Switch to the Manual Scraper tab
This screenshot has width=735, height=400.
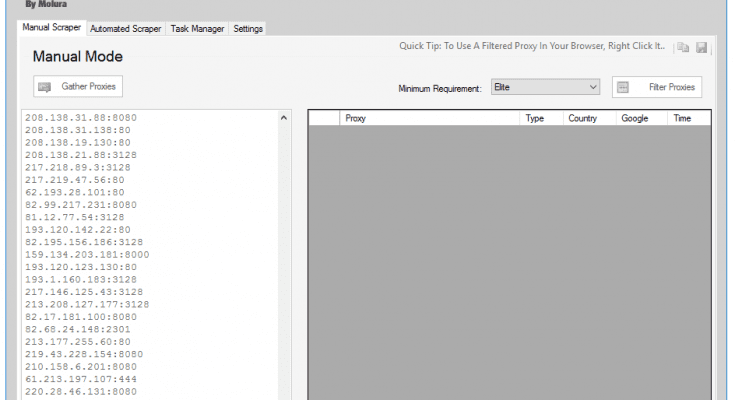click(52, 29)
